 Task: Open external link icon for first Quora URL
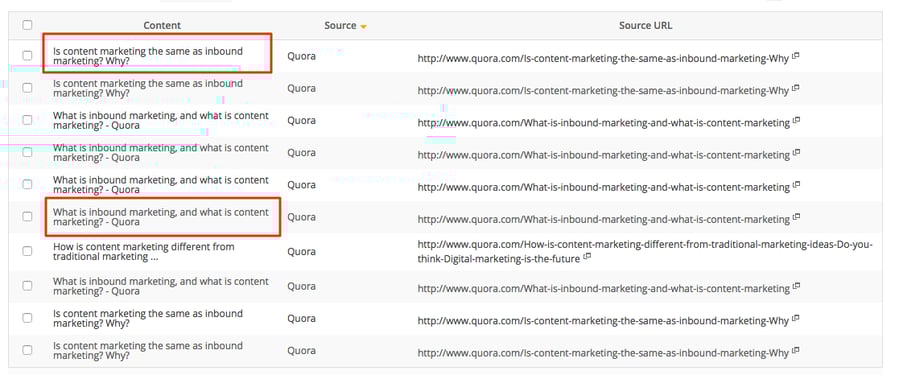(x=796, y=56)
